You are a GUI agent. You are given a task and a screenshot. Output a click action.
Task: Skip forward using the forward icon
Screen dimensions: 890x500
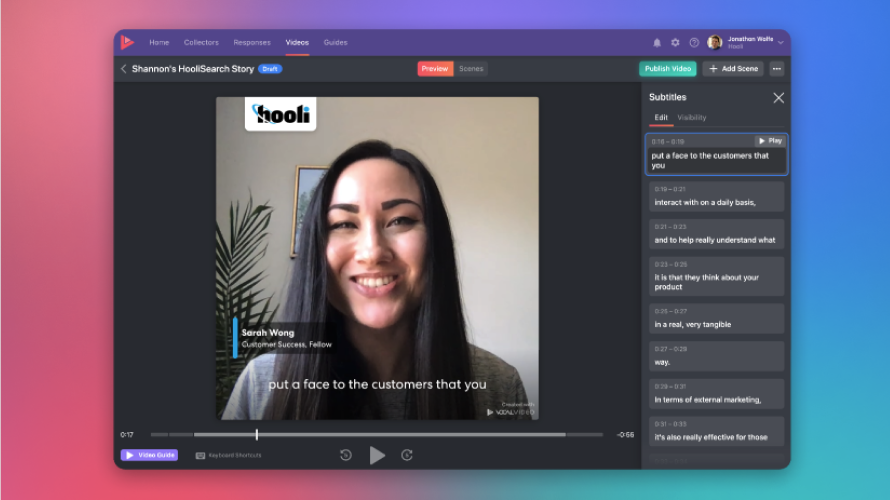[407, 455]
